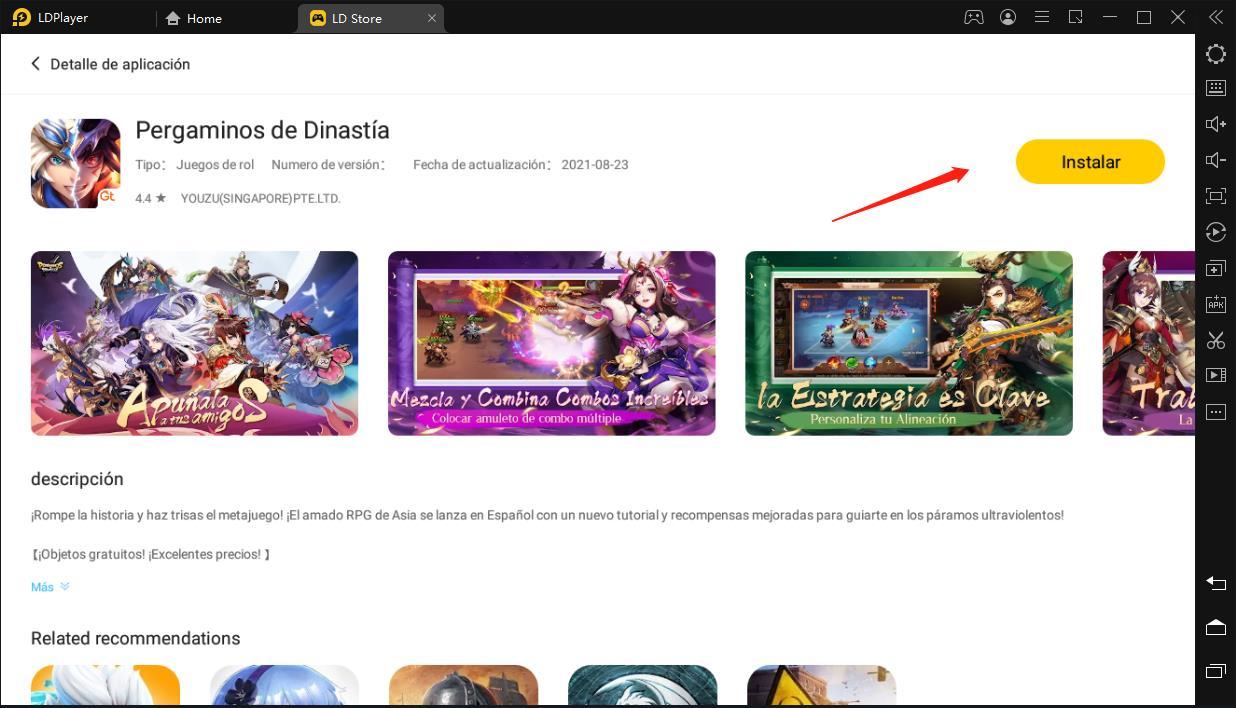1236x708 pixels.
Task: Collapse the right sidebar with double-chevron
Action: point(1216,17)
